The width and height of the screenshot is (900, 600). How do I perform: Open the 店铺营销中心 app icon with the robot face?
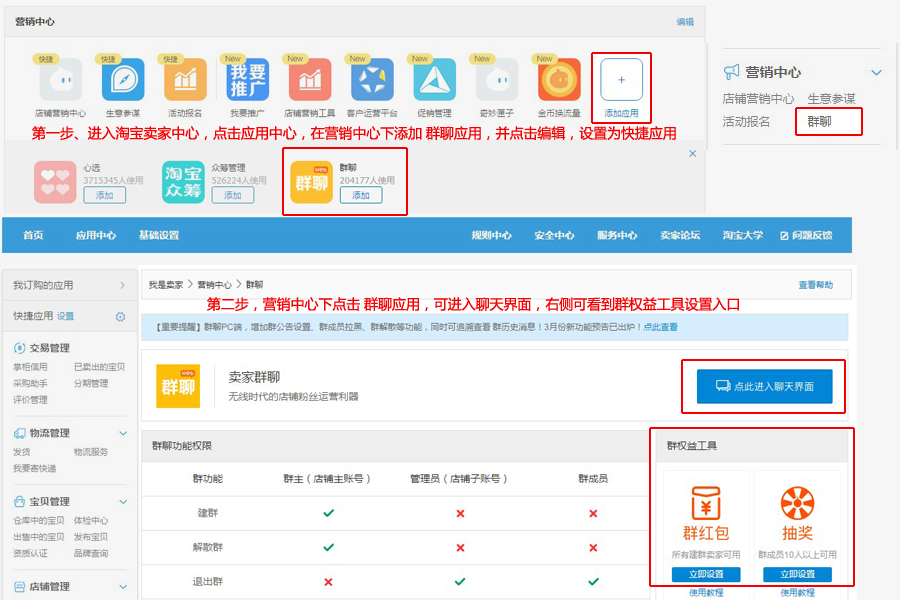click(60, 80)
